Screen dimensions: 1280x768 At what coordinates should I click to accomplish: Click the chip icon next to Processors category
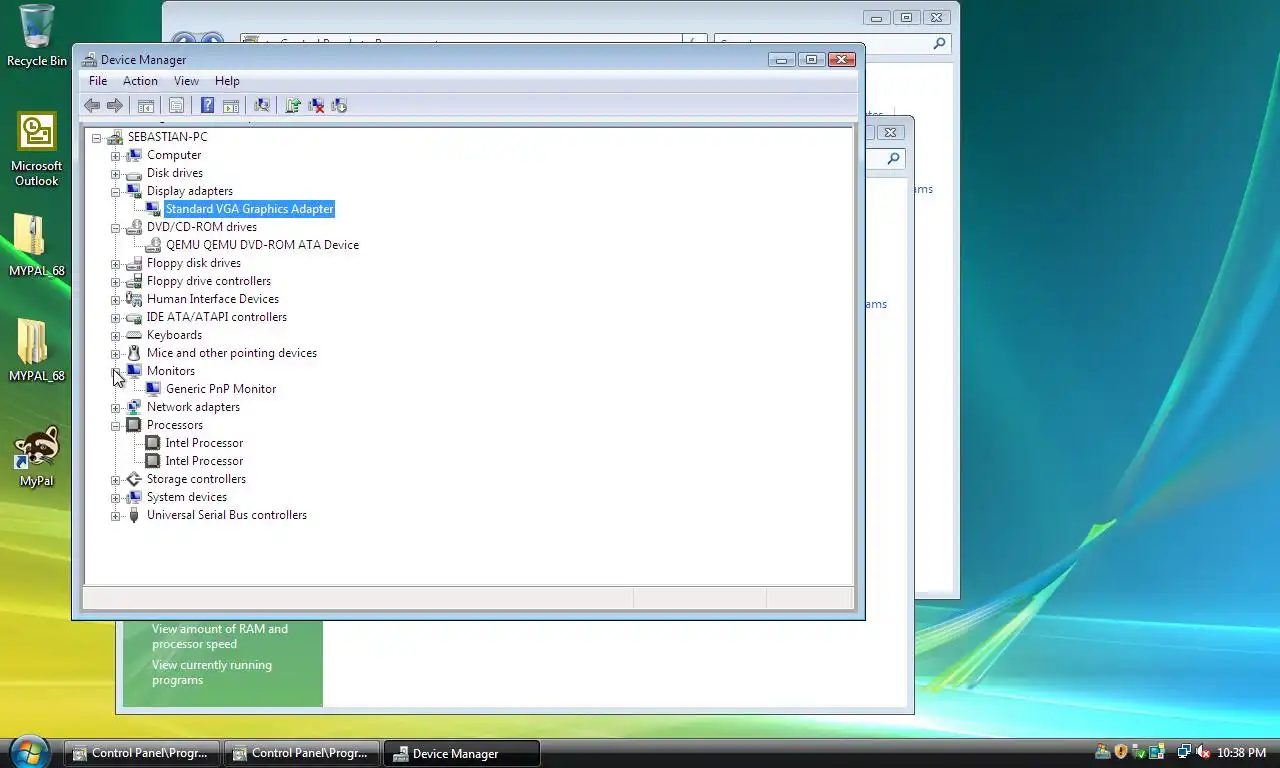click(134, 425)
